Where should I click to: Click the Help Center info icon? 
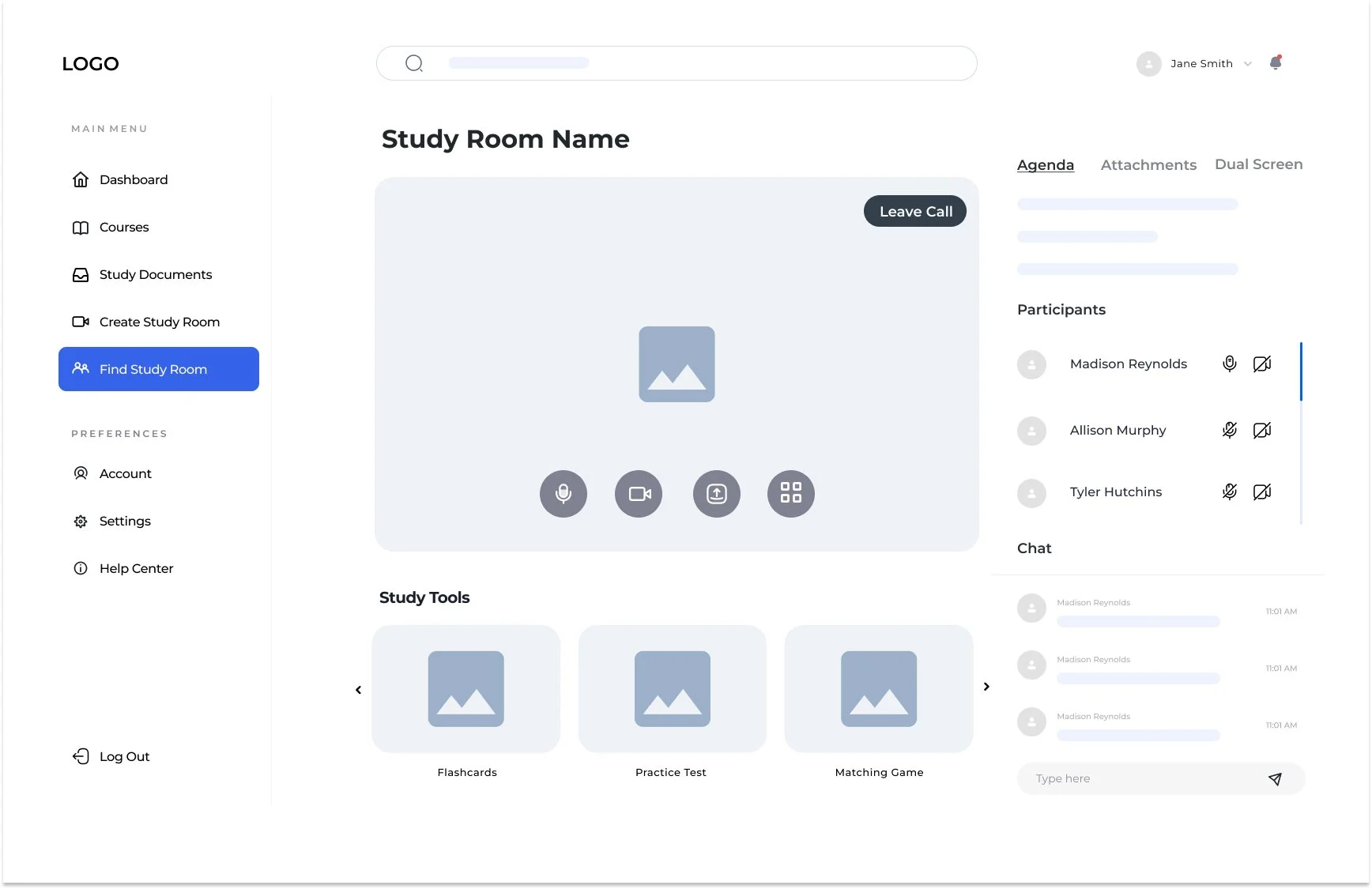tap(81, 568)
